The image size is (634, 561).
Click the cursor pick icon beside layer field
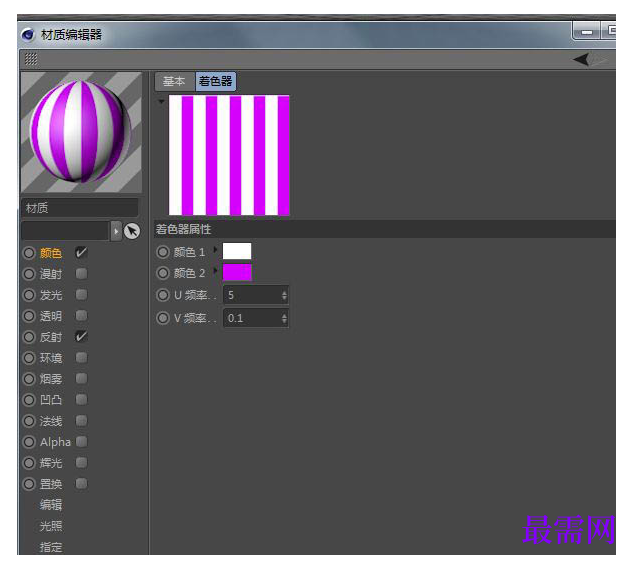pyautogui.click(x=132, y=231)
